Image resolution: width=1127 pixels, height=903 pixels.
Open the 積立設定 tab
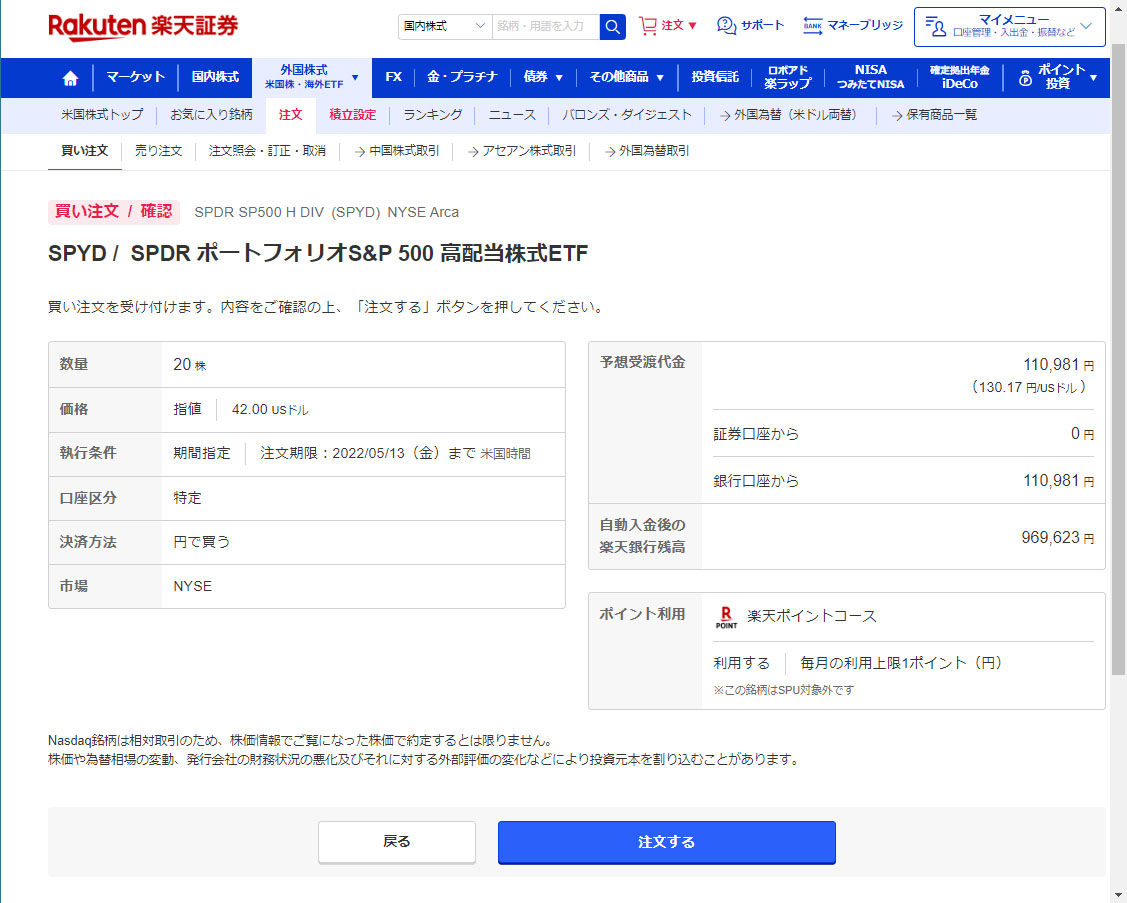[353, 115]
